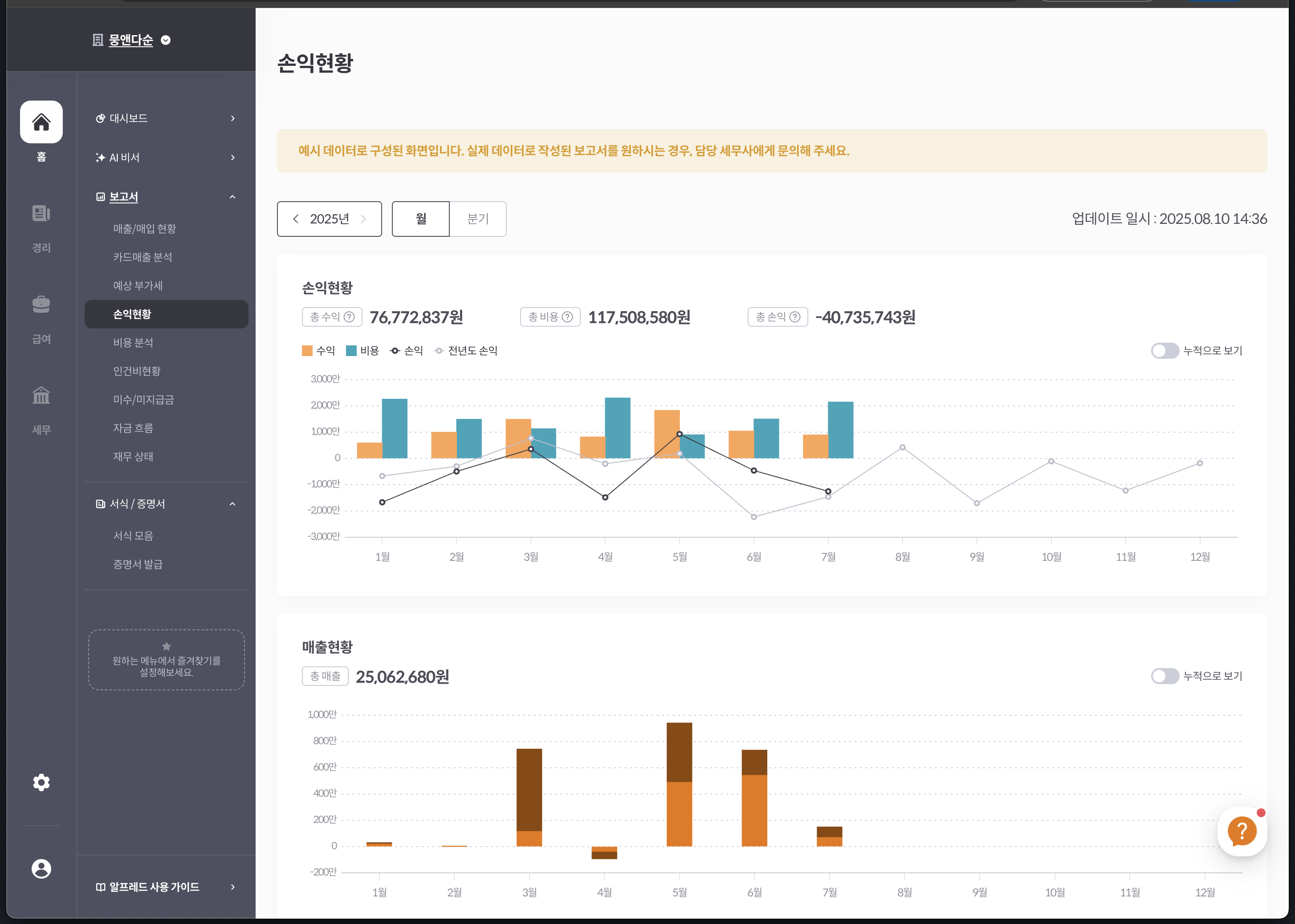Click the 대시보드 pie chart icon
This screenshot has height=924, width=1295.
pos(100,118)
